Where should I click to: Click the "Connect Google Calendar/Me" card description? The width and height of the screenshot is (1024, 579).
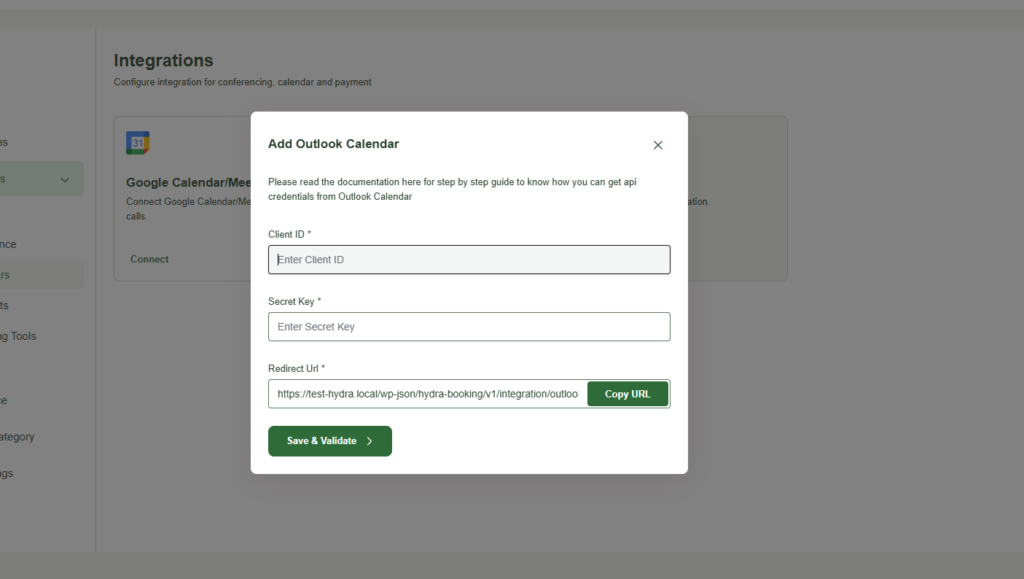[188, 209]
